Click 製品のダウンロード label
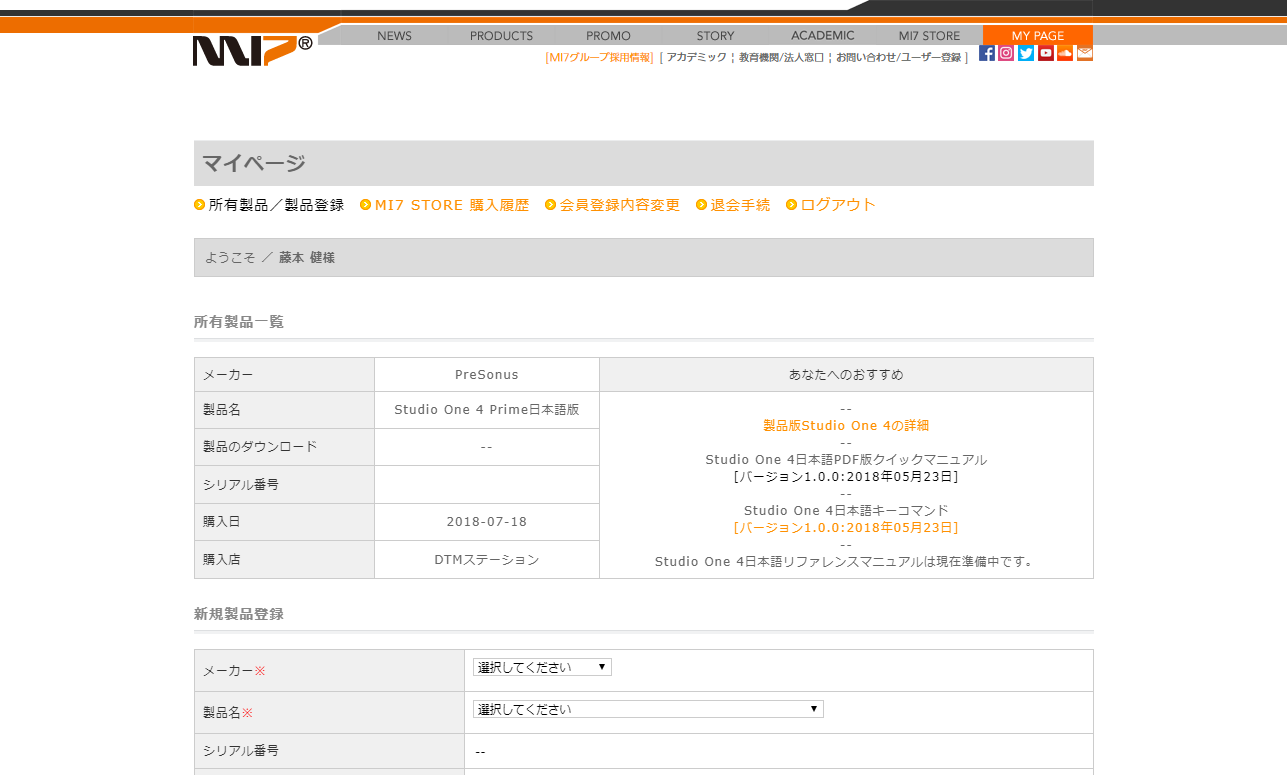This screenshot has height=775, width=1287. coord(260,447)
